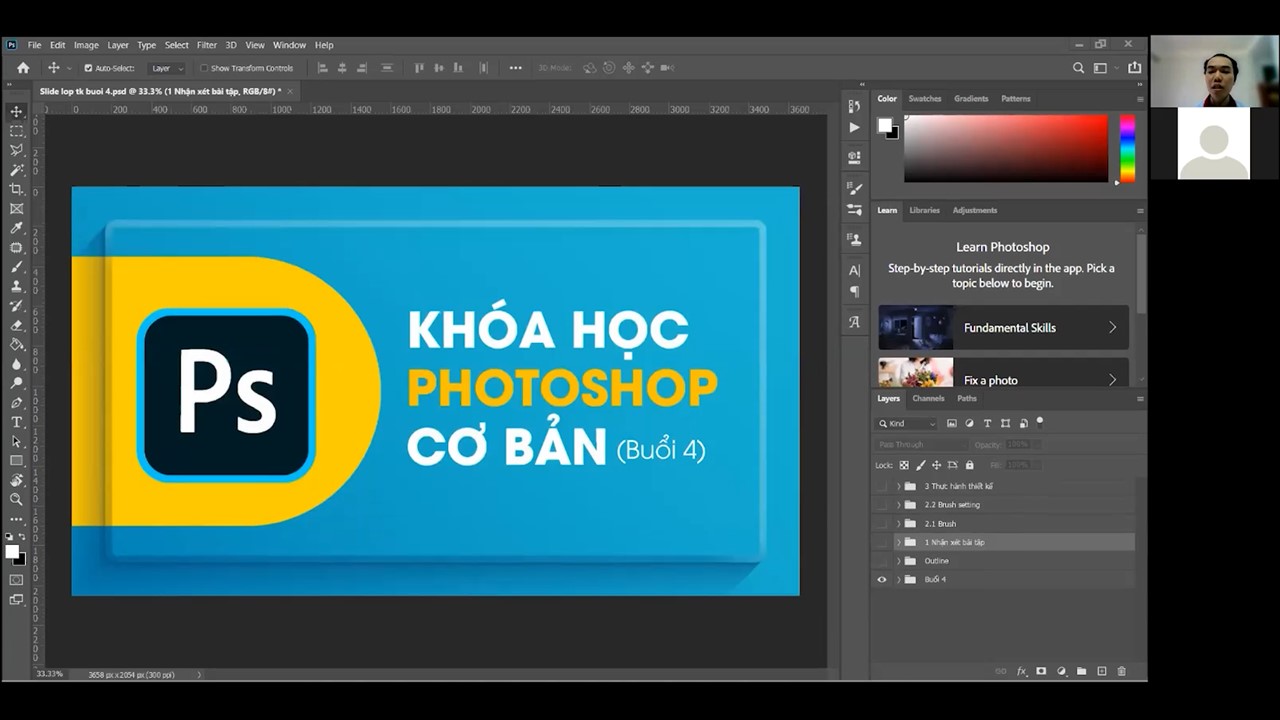
Task: Create a new adjustment layer
Action: click(x=1062, y=671)
